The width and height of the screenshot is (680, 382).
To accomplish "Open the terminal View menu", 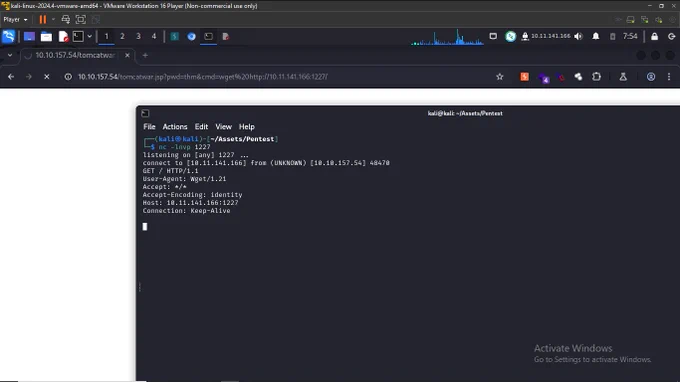I will coord(223,127).
